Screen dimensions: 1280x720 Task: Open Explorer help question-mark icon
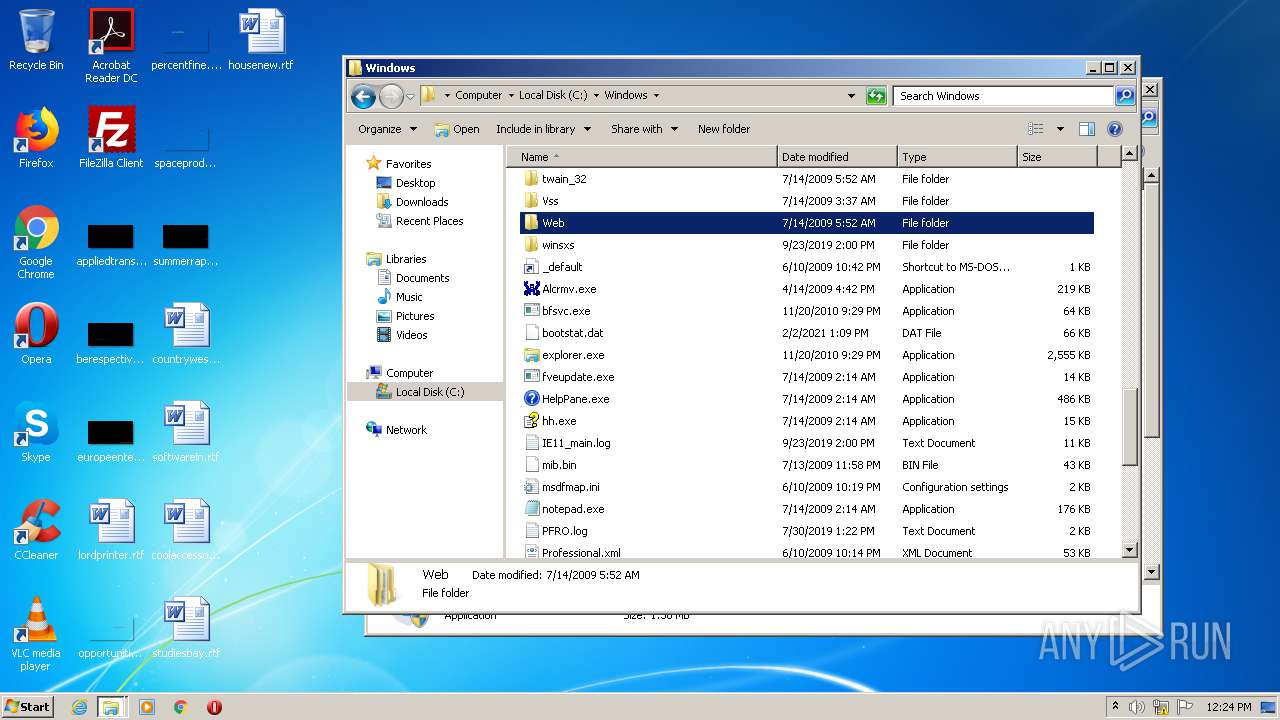pyautogui.click(x=1115, y=129)
